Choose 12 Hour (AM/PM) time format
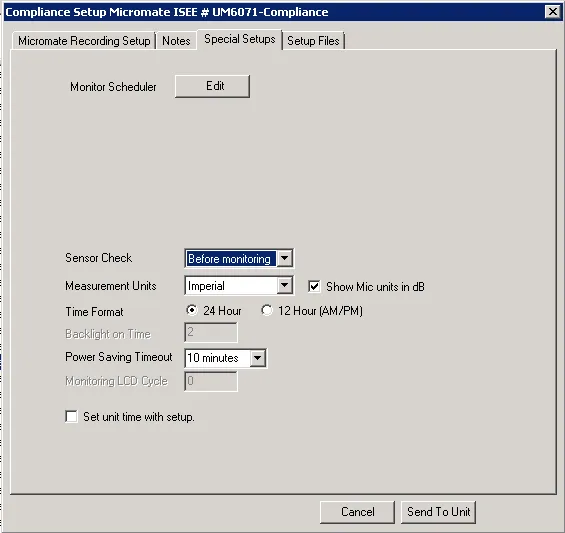565x533 pixels. coord(267,310)
